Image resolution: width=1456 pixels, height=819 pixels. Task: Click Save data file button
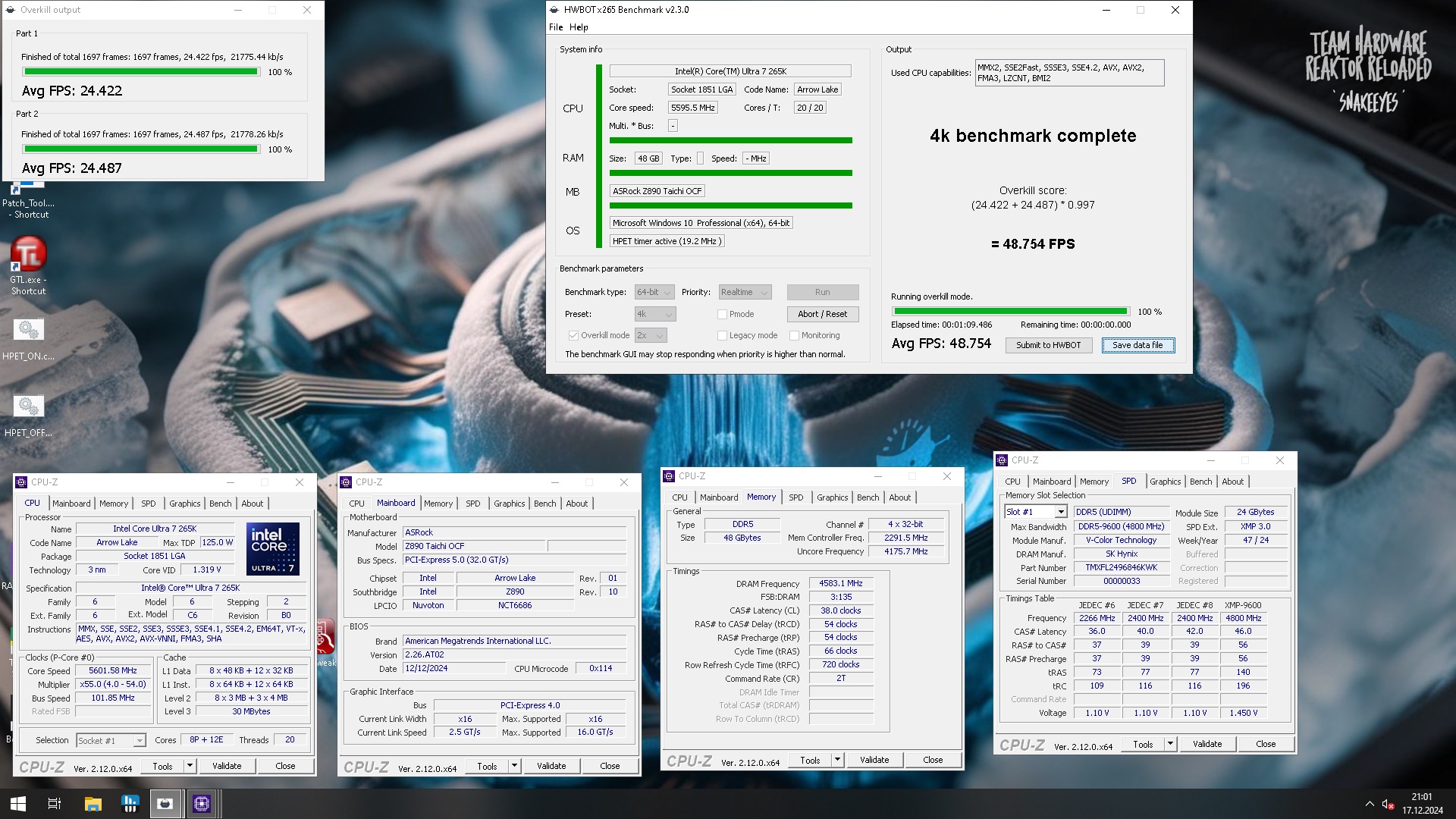point(1137,345)
